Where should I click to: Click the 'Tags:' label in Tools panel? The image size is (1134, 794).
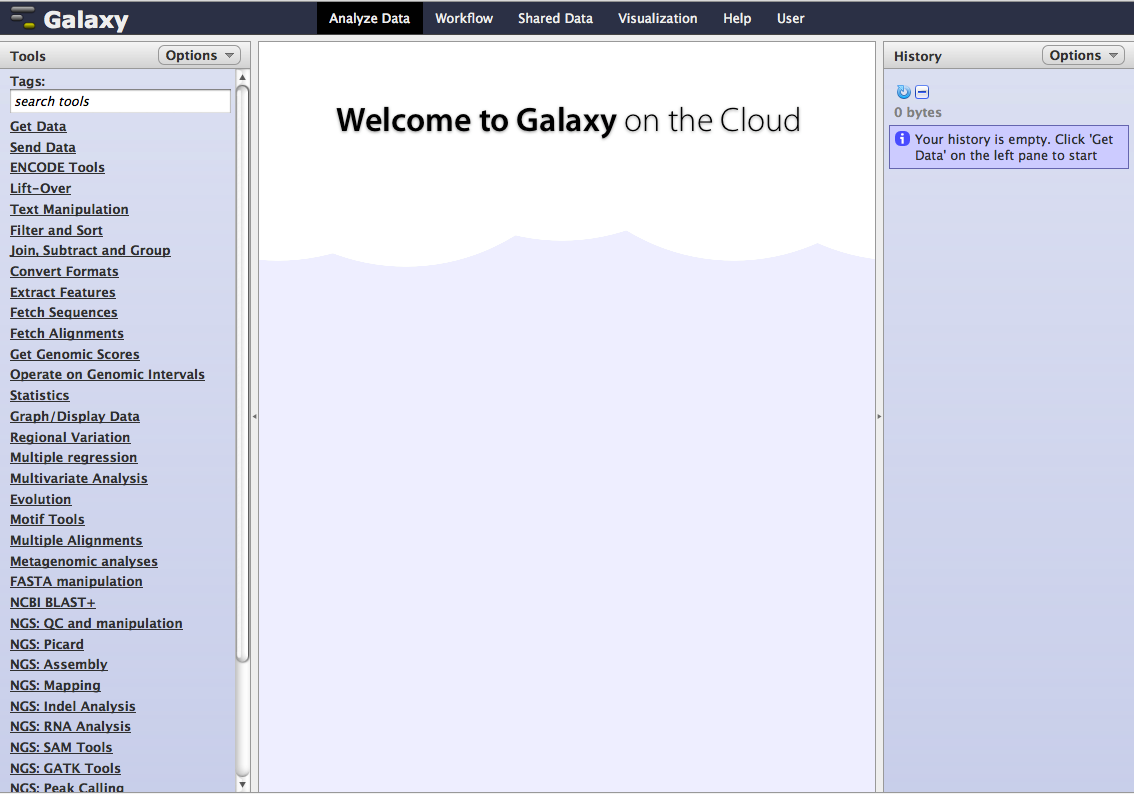click(x=27, y=82)
